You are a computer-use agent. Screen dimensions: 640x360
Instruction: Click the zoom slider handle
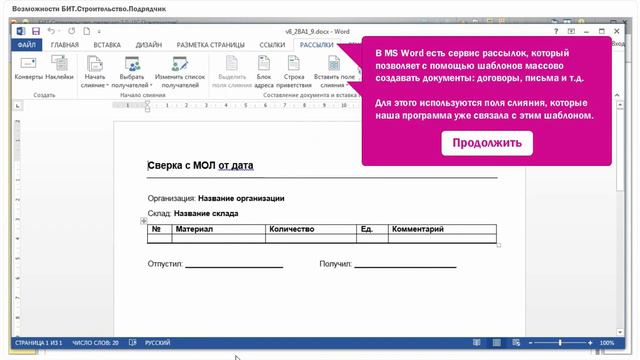tap(560, 343)
